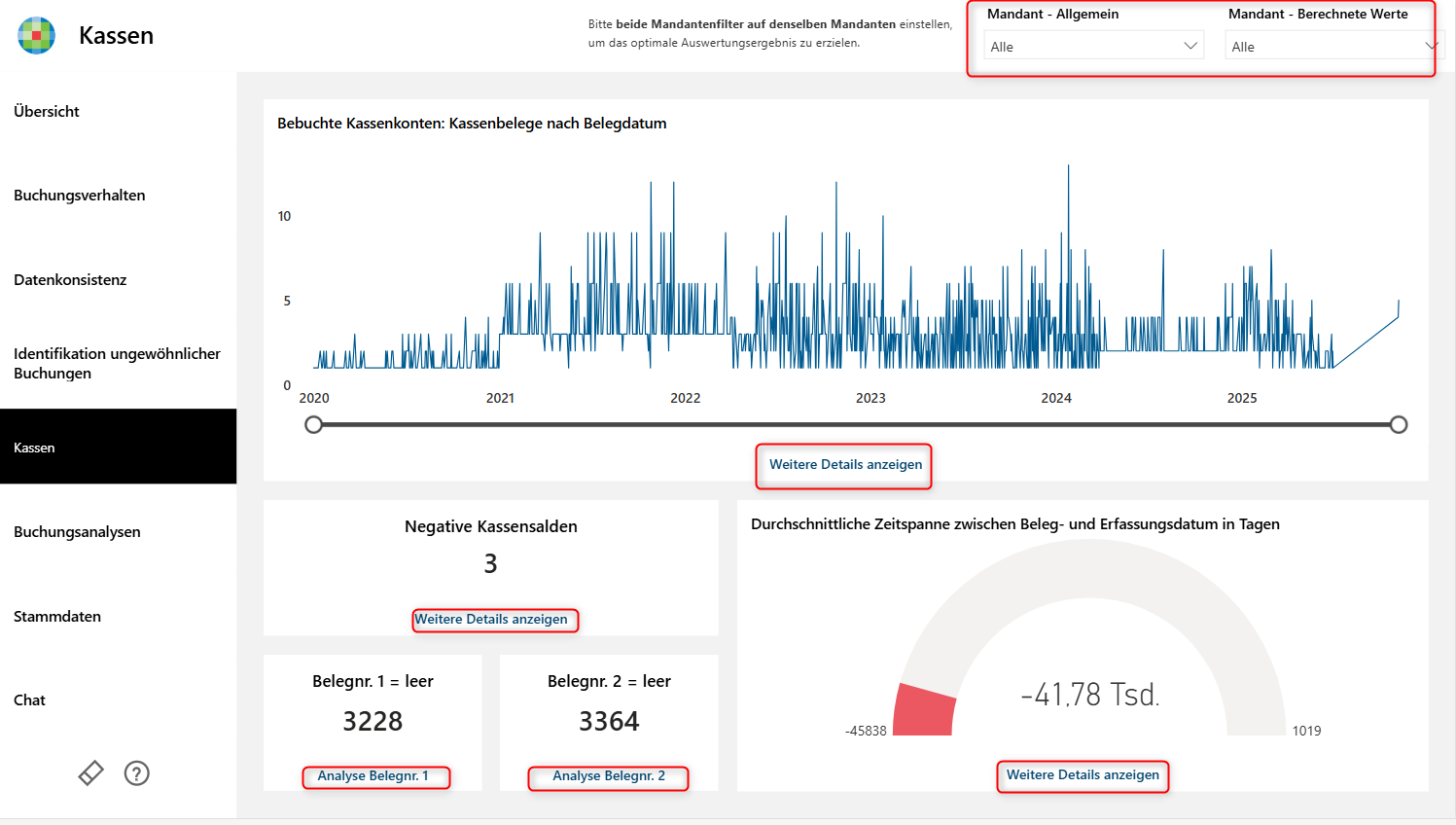Screen dimensions: 1456x825
Task: Expand the Mandant - Allgemein dropdown
Action: click(1093, 46)
